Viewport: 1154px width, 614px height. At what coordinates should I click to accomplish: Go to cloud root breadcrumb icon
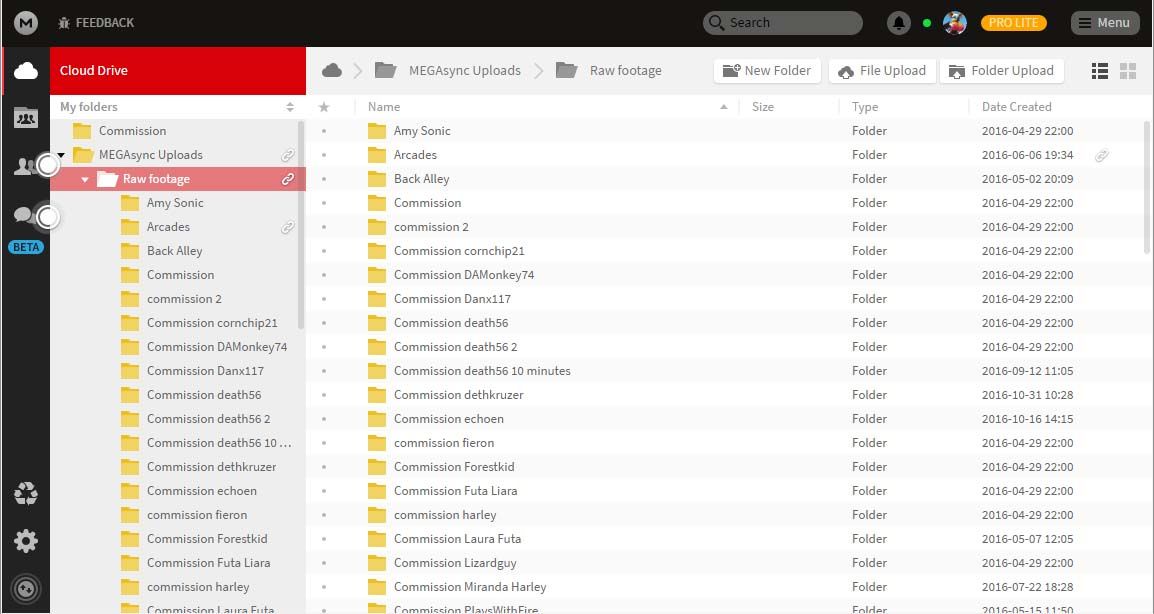click(332, 70)
